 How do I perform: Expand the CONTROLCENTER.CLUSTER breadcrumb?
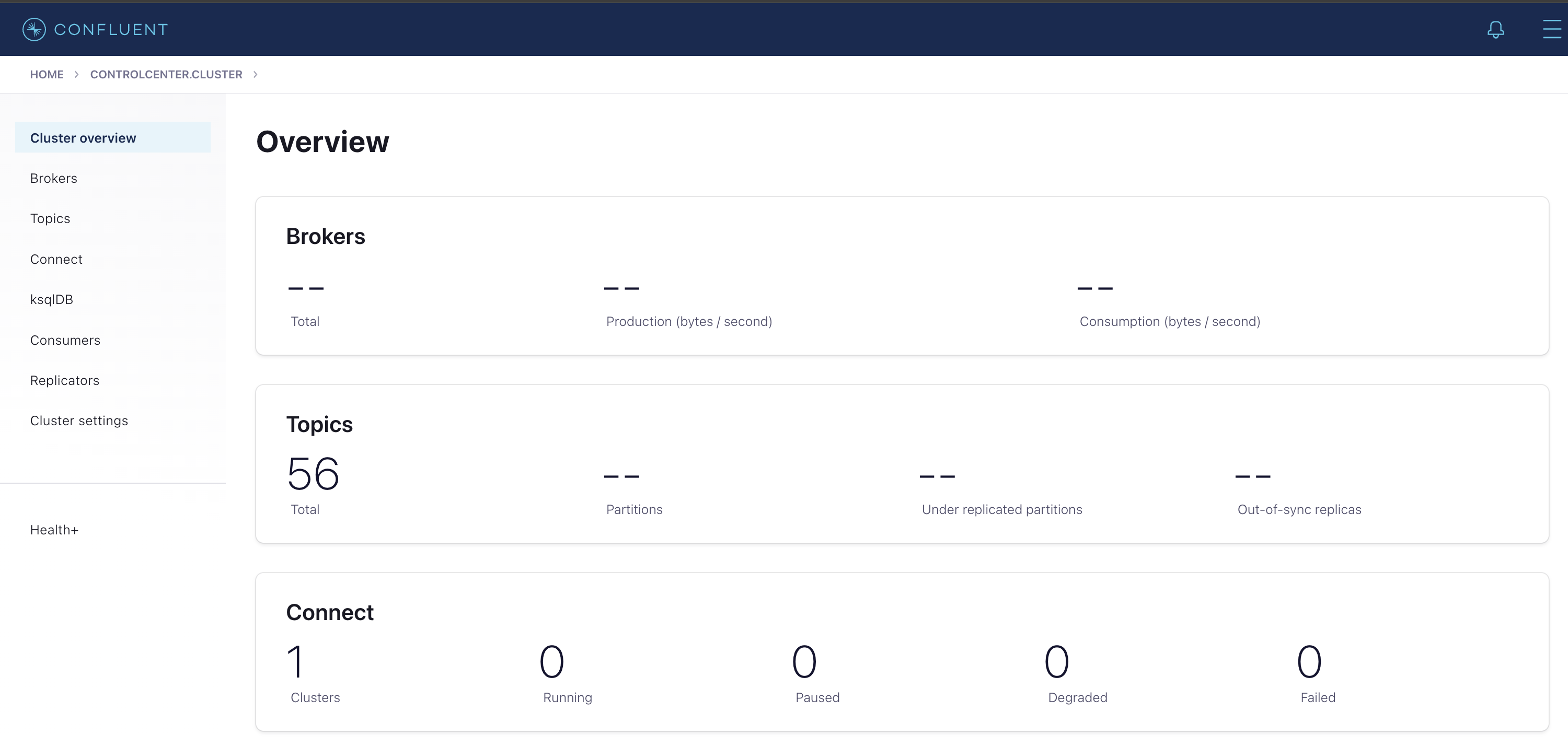(254, 74)
